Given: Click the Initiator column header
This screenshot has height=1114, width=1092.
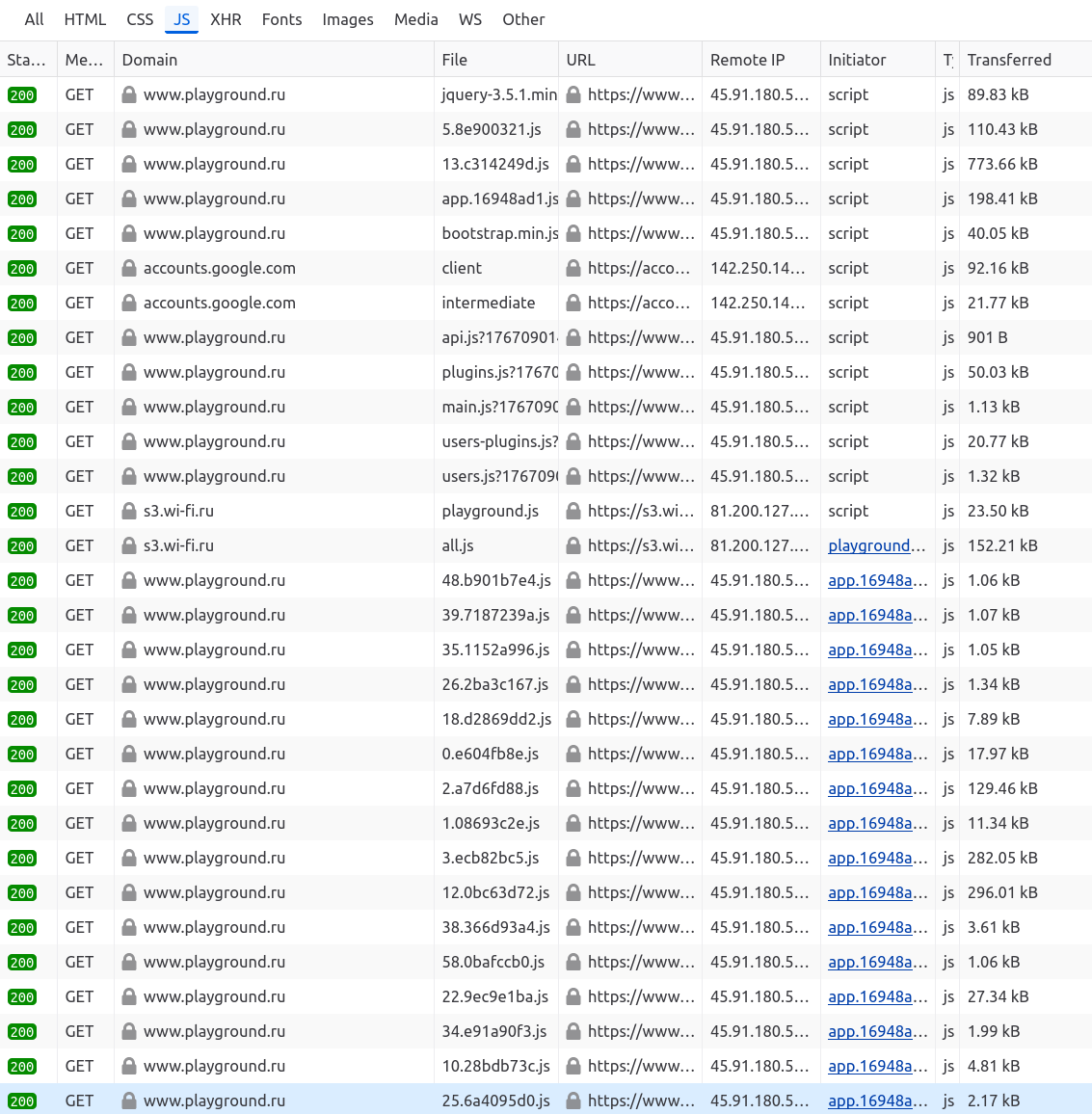Looking at the screenshot, I should (x=857, y=60).
